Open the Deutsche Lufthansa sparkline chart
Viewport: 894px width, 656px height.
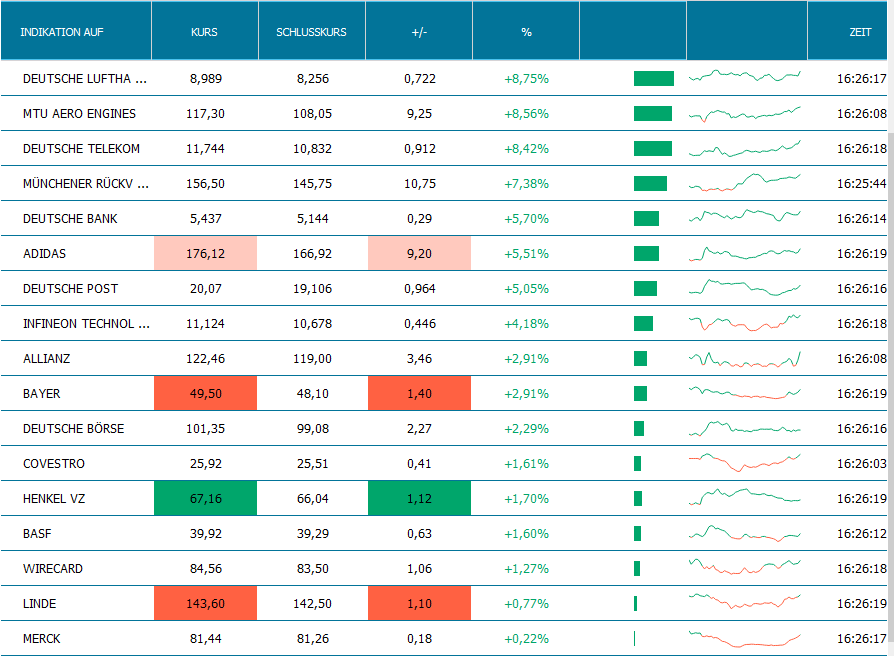pos(745,76)
